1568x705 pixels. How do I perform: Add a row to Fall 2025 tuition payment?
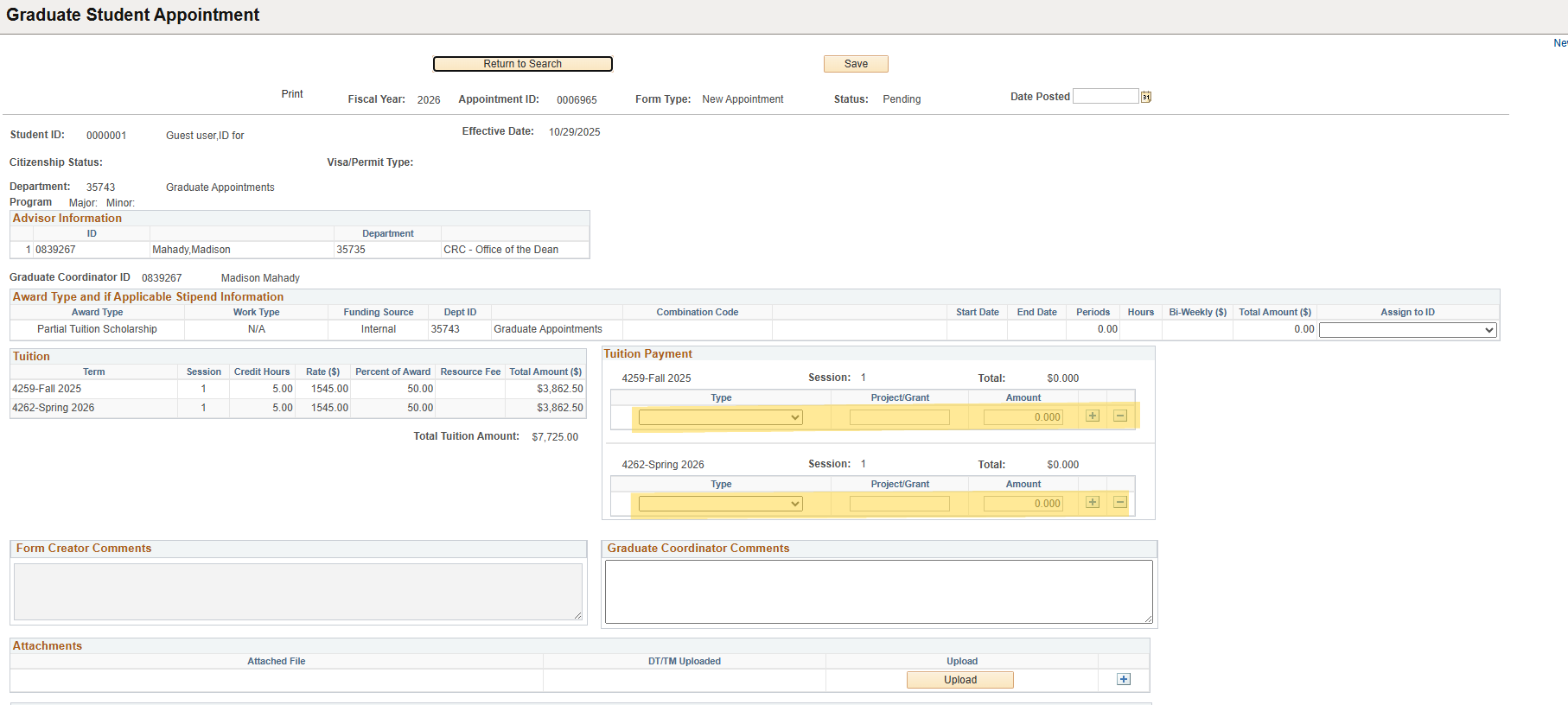tap(1093, 416)
